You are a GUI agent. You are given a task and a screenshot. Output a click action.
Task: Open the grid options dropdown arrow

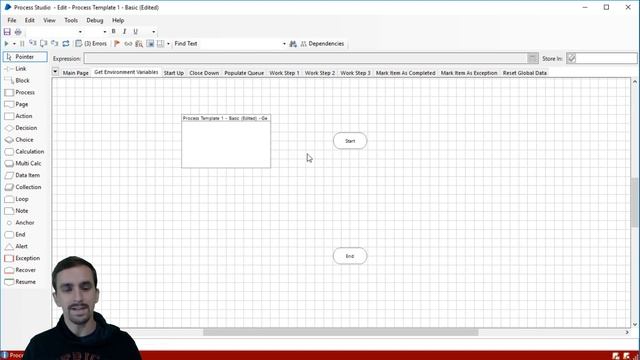point(168,44)
